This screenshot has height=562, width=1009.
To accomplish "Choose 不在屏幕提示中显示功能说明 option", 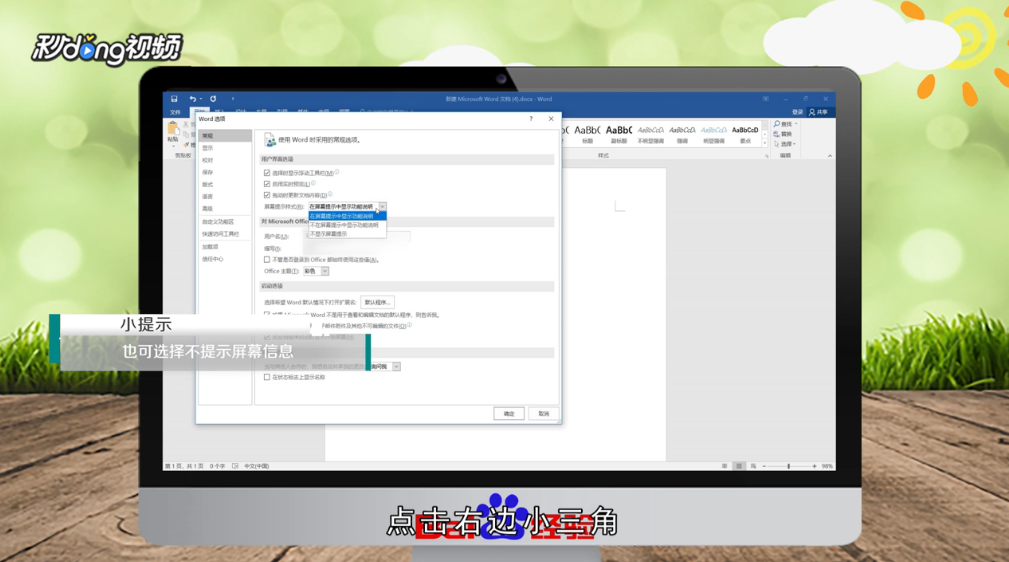I will coord(347,225).
